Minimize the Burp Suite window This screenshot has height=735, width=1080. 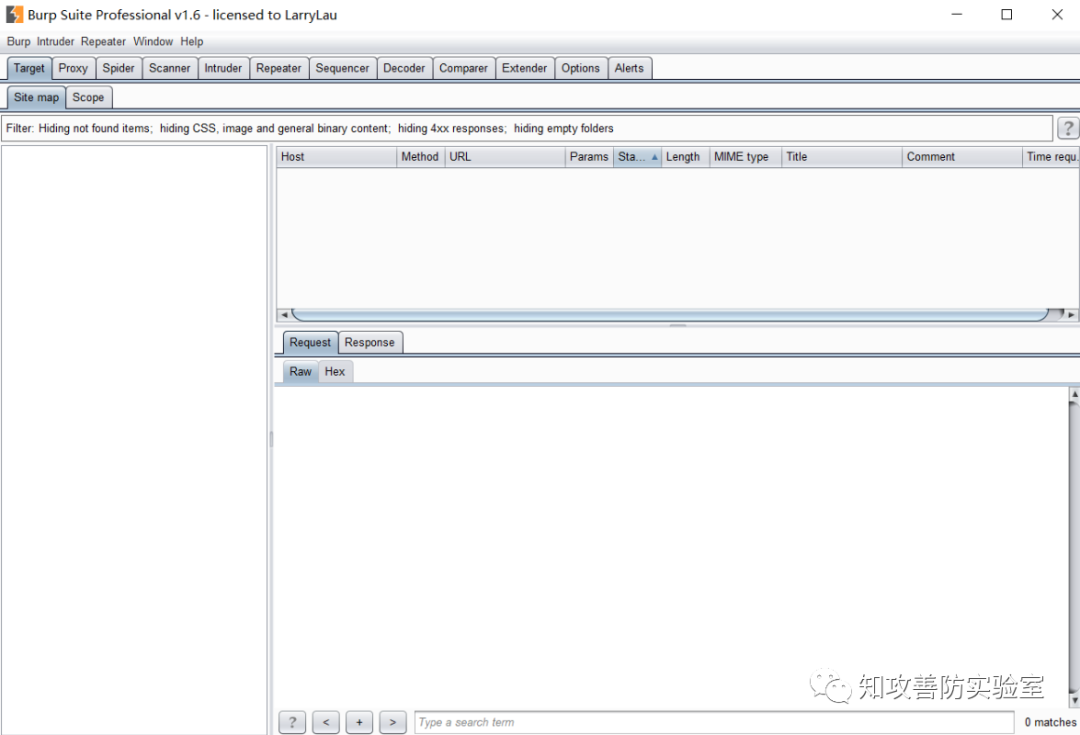[x=957, y=14]
